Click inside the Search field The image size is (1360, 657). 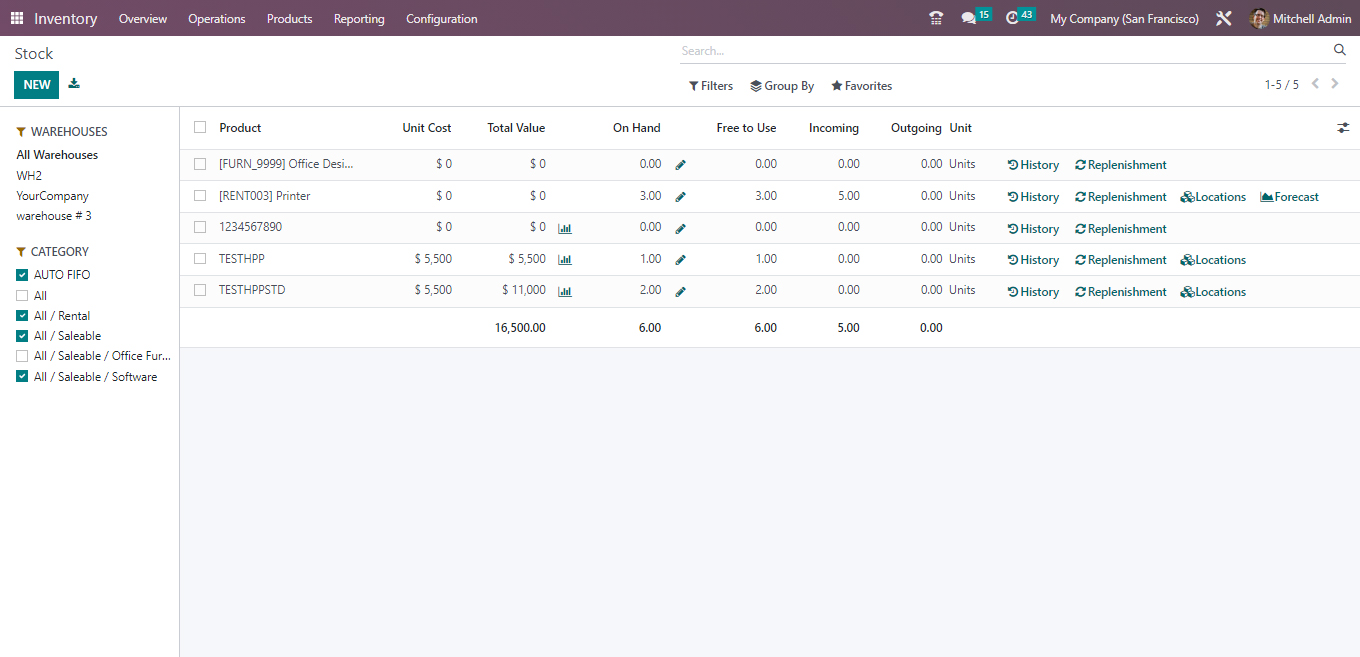(x=900, y=50)
